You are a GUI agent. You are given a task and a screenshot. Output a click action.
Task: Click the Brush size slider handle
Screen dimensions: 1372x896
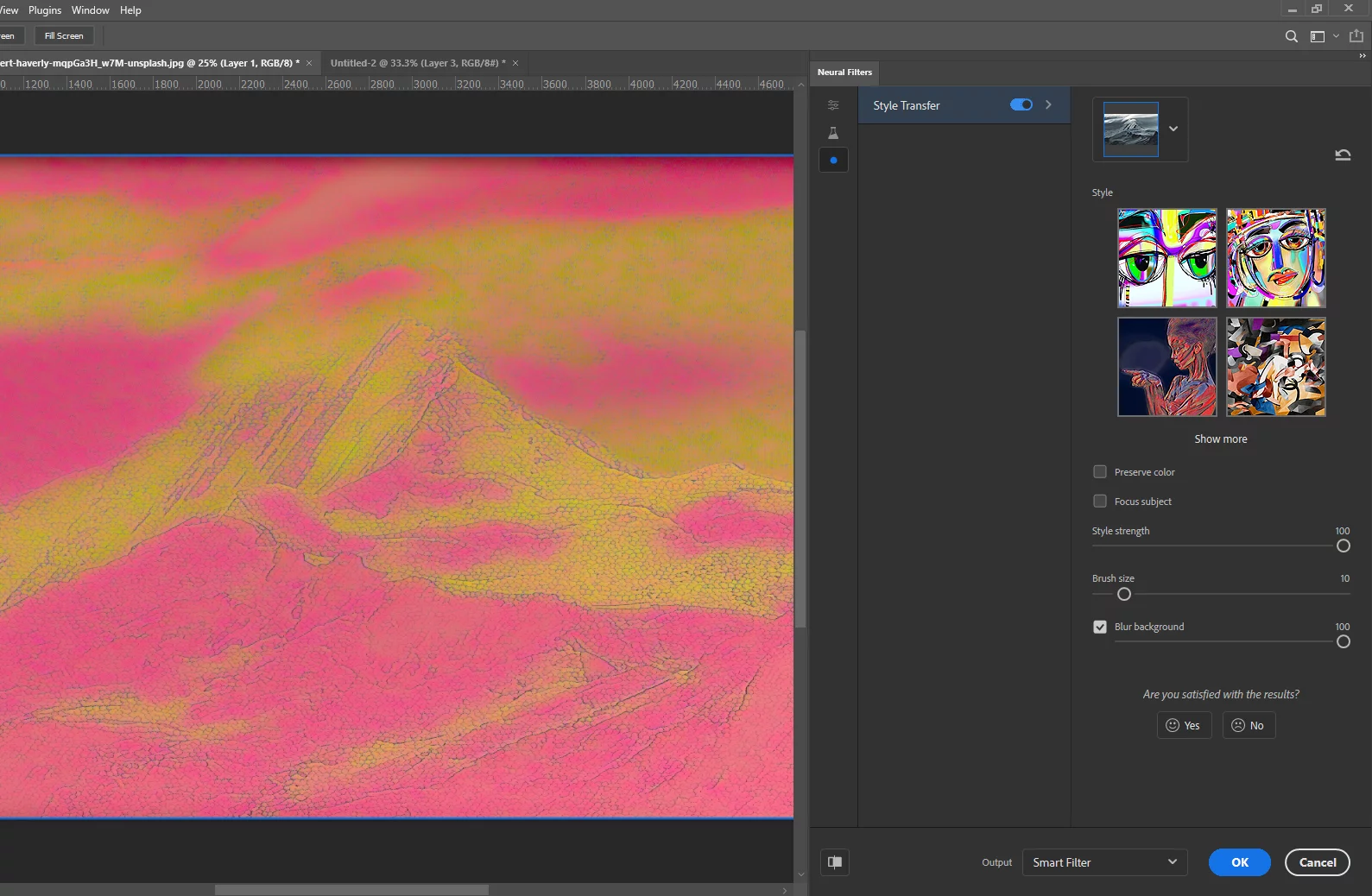pyautogui.click(x=1124, y=594)
